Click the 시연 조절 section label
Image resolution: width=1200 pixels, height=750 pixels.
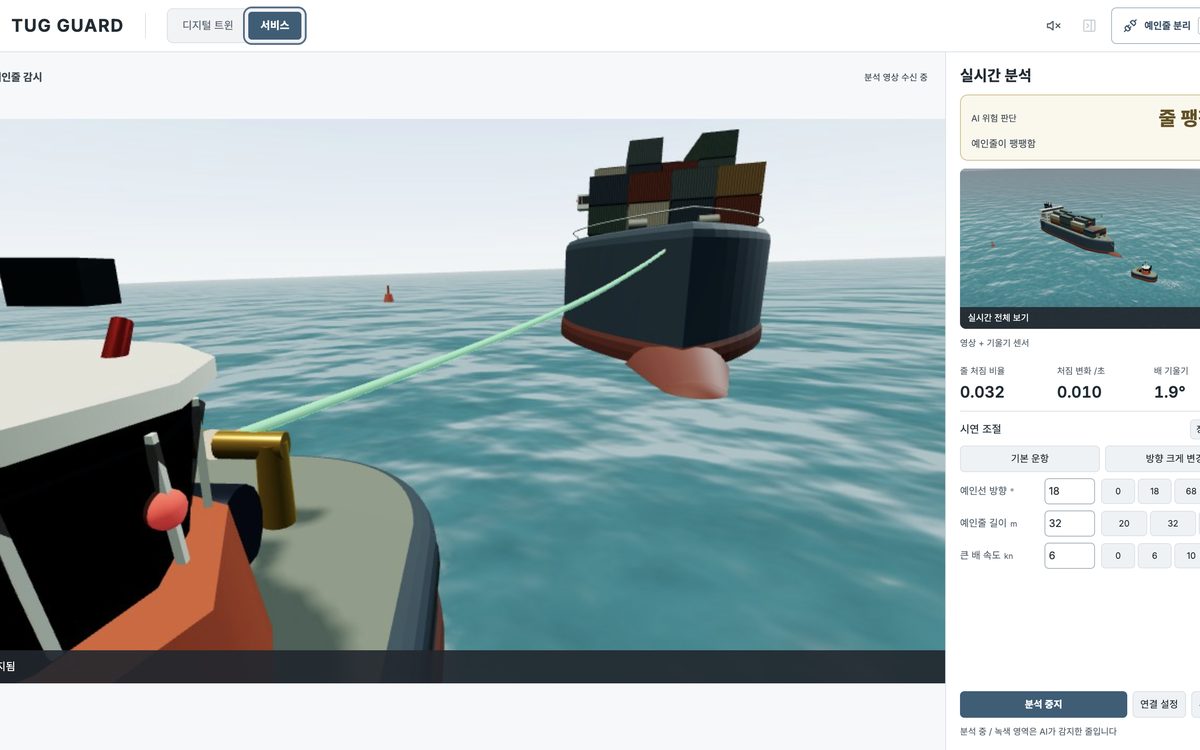point(980,429)
